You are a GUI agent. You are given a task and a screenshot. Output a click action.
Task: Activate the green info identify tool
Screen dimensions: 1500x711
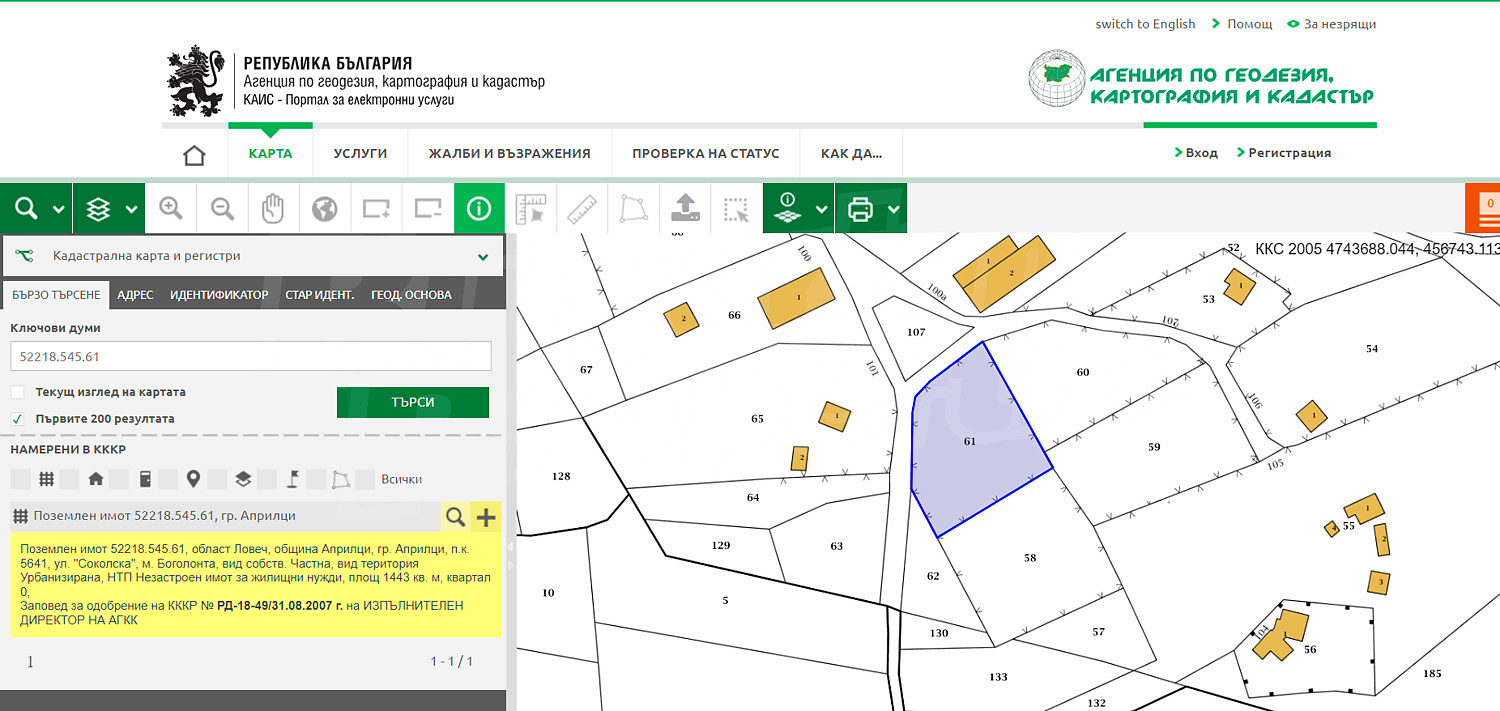[479, 209]
